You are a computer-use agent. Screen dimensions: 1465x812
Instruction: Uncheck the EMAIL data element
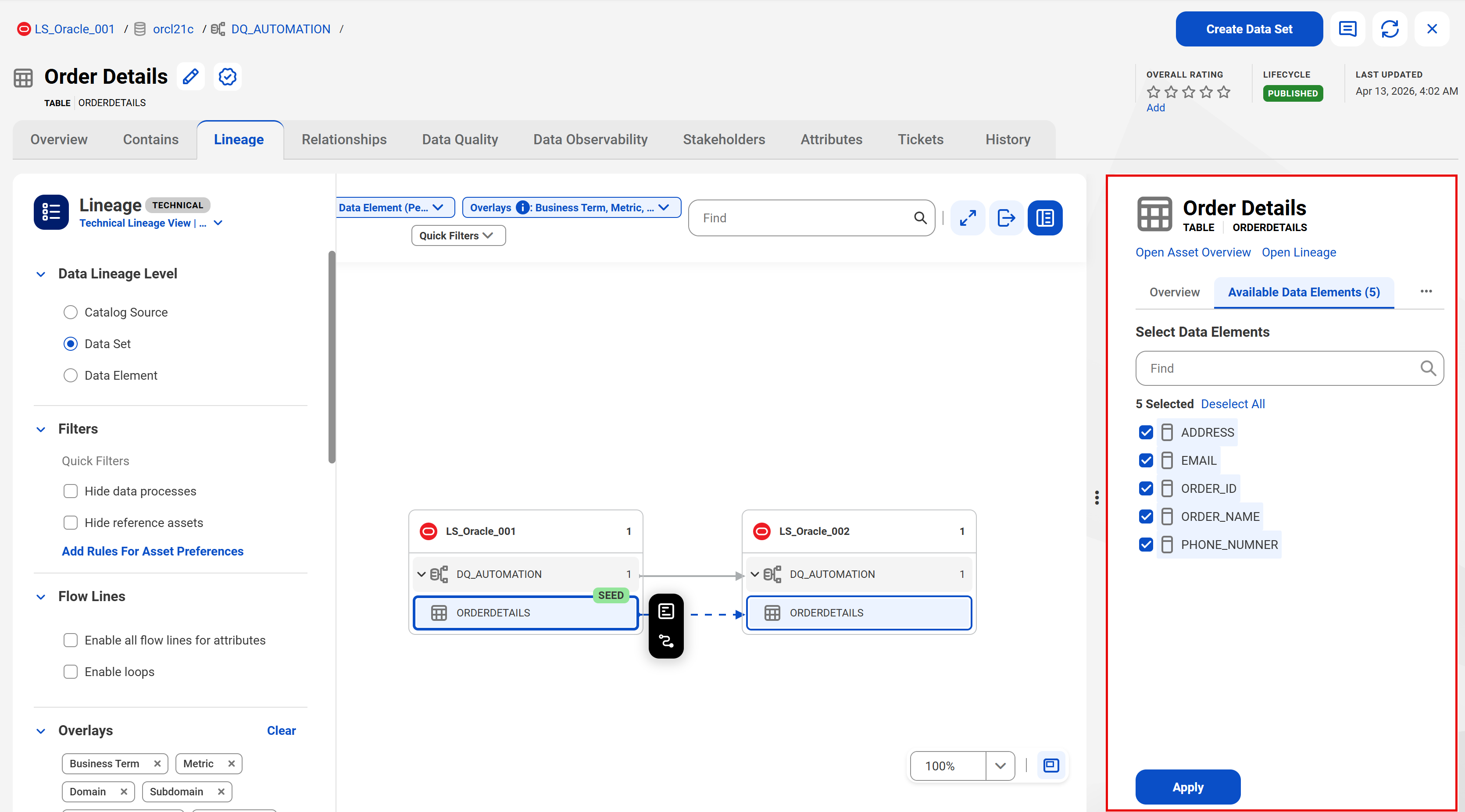(x=1145, y=460)
